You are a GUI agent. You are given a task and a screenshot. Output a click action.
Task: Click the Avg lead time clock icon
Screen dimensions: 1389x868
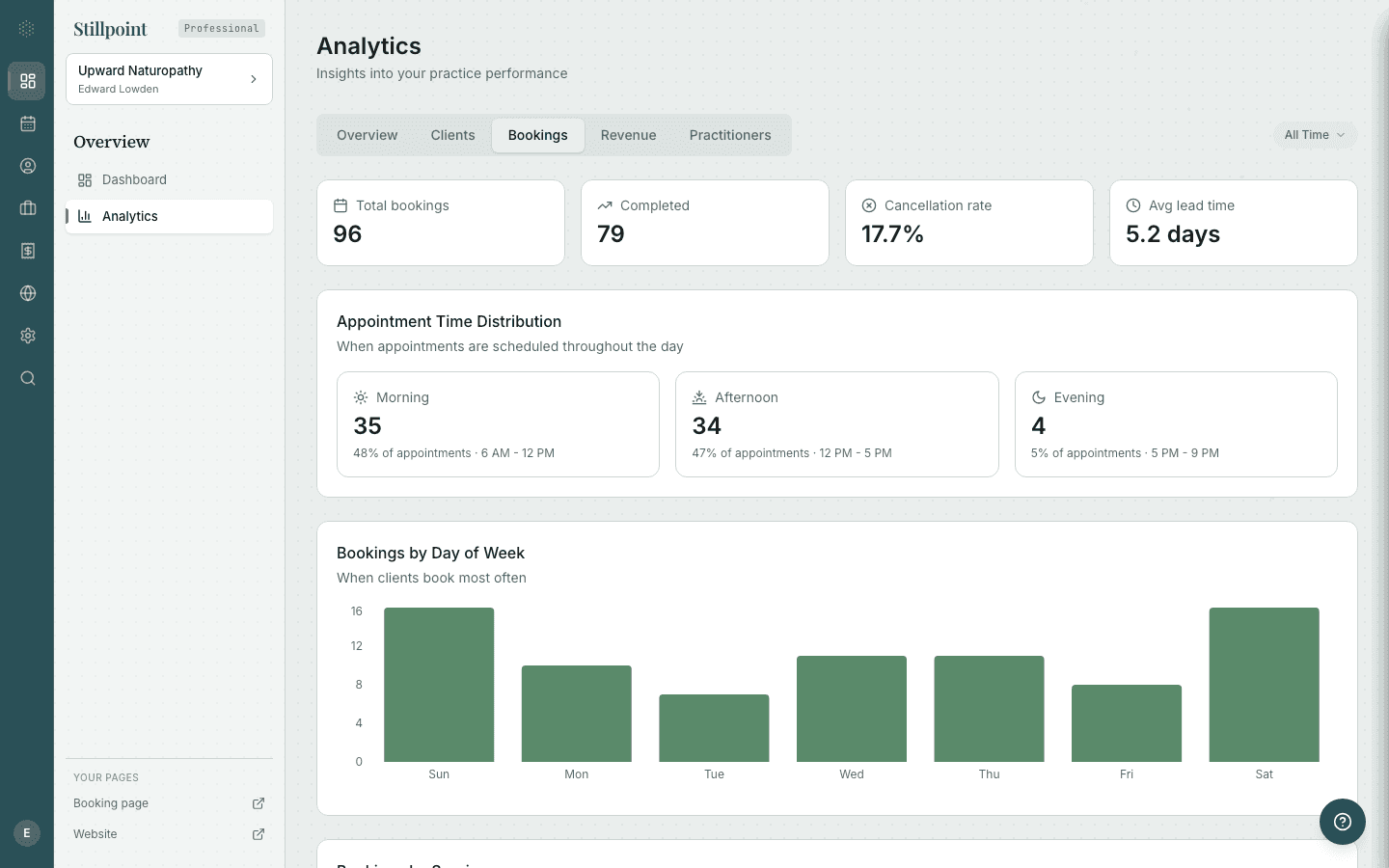point(1133,205)
